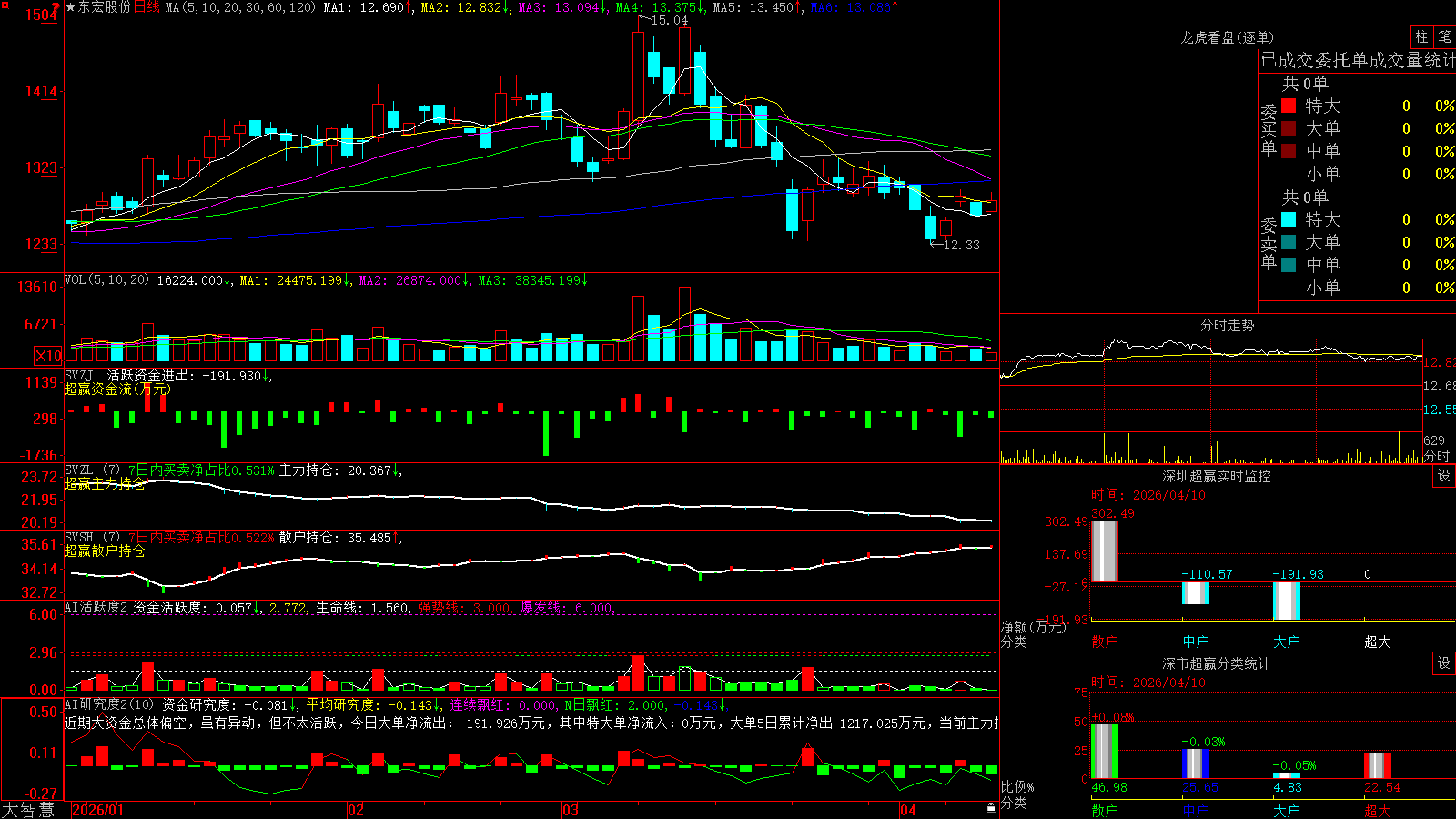Open 设 settings for 深圳超赢实时监控
This screenshot has height=819, width=1456.
(x=1444, y=476)
